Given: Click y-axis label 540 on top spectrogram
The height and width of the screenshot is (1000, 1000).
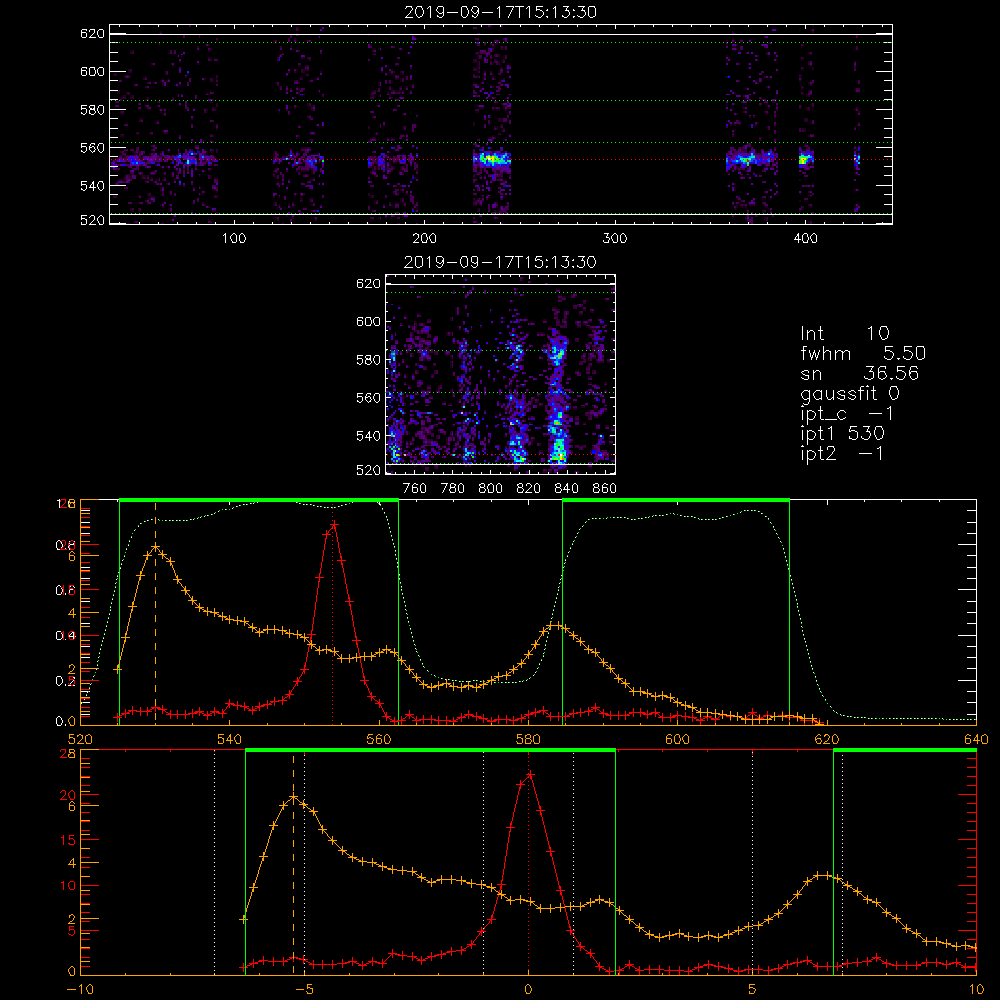Looking at the screenshot, I should pos(92,186).
